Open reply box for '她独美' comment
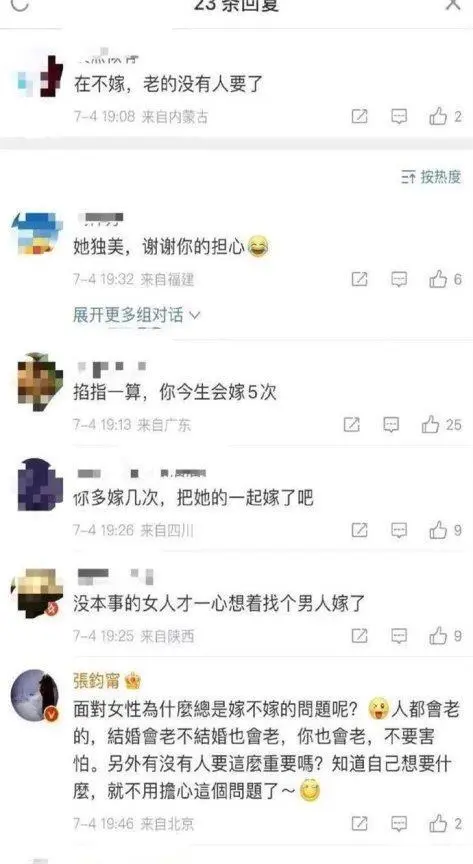 click(399, 280)
